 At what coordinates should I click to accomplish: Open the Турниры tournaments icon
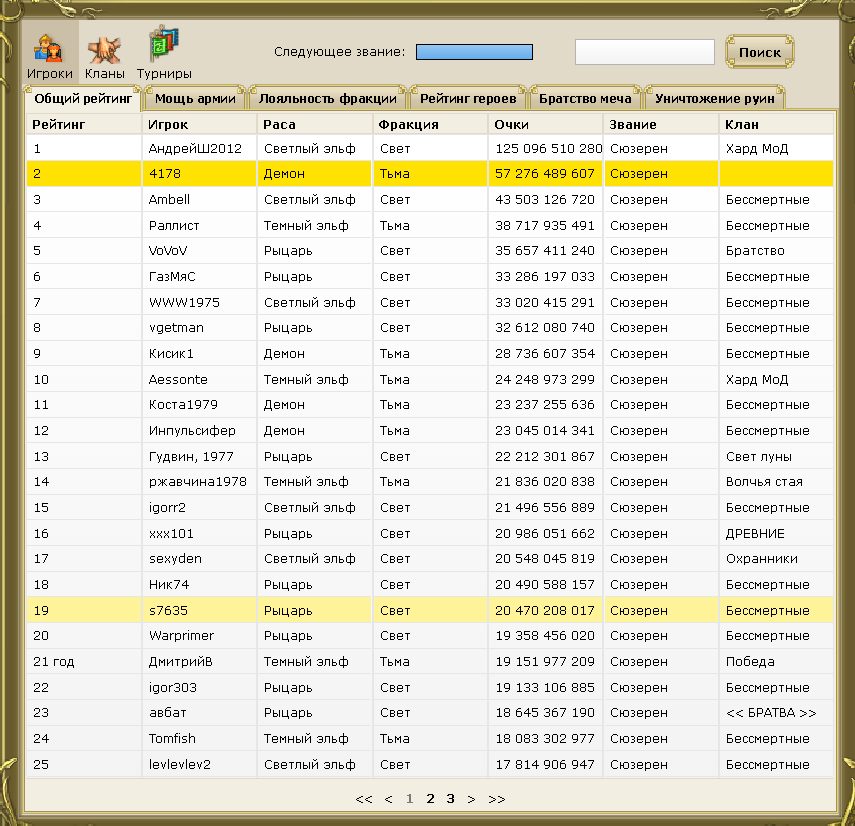164,53
